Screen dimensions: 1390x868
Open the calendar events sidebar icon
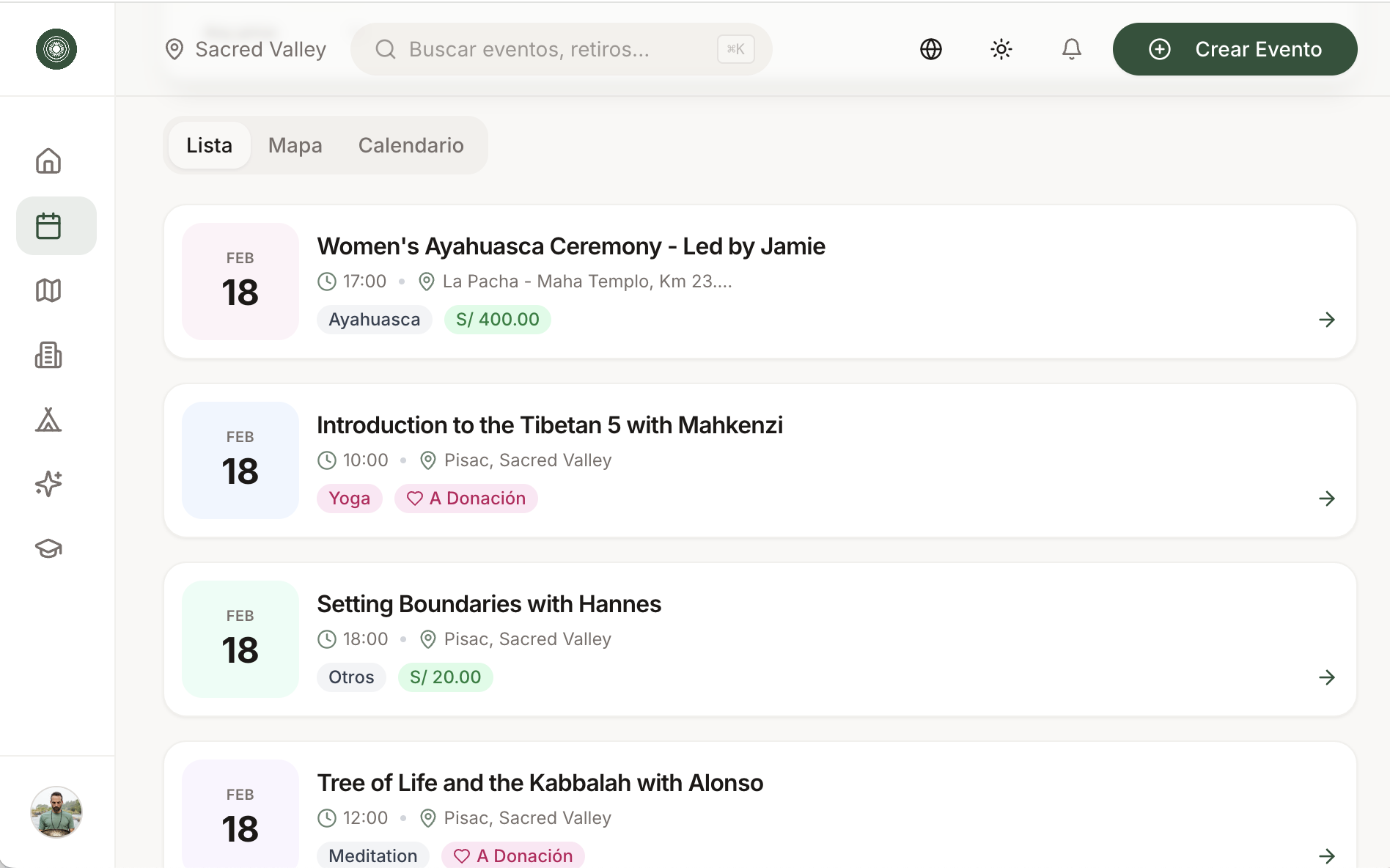click(x=48, y=226)
